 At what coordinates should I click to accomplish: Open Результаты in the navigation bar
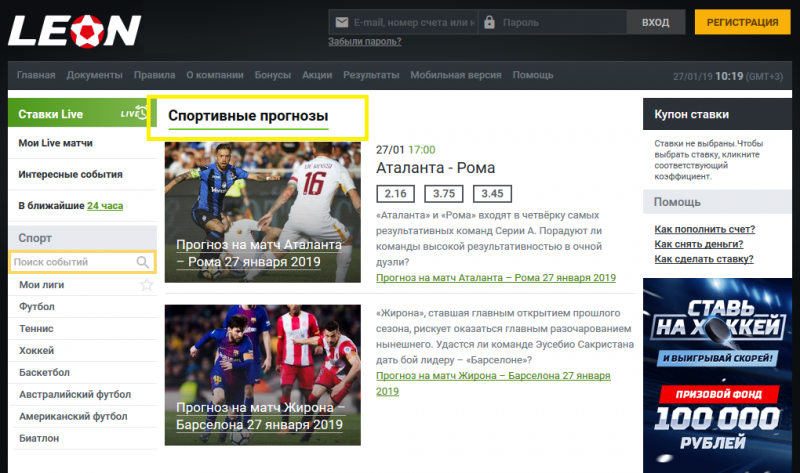(371, 75)
